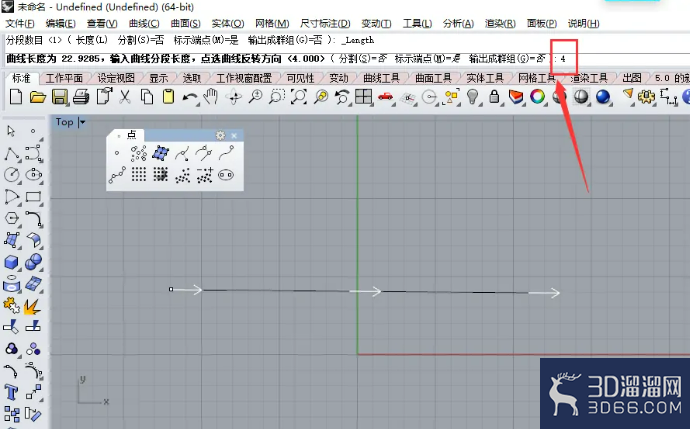Undo with the curved arrow icon

point(190,97)
